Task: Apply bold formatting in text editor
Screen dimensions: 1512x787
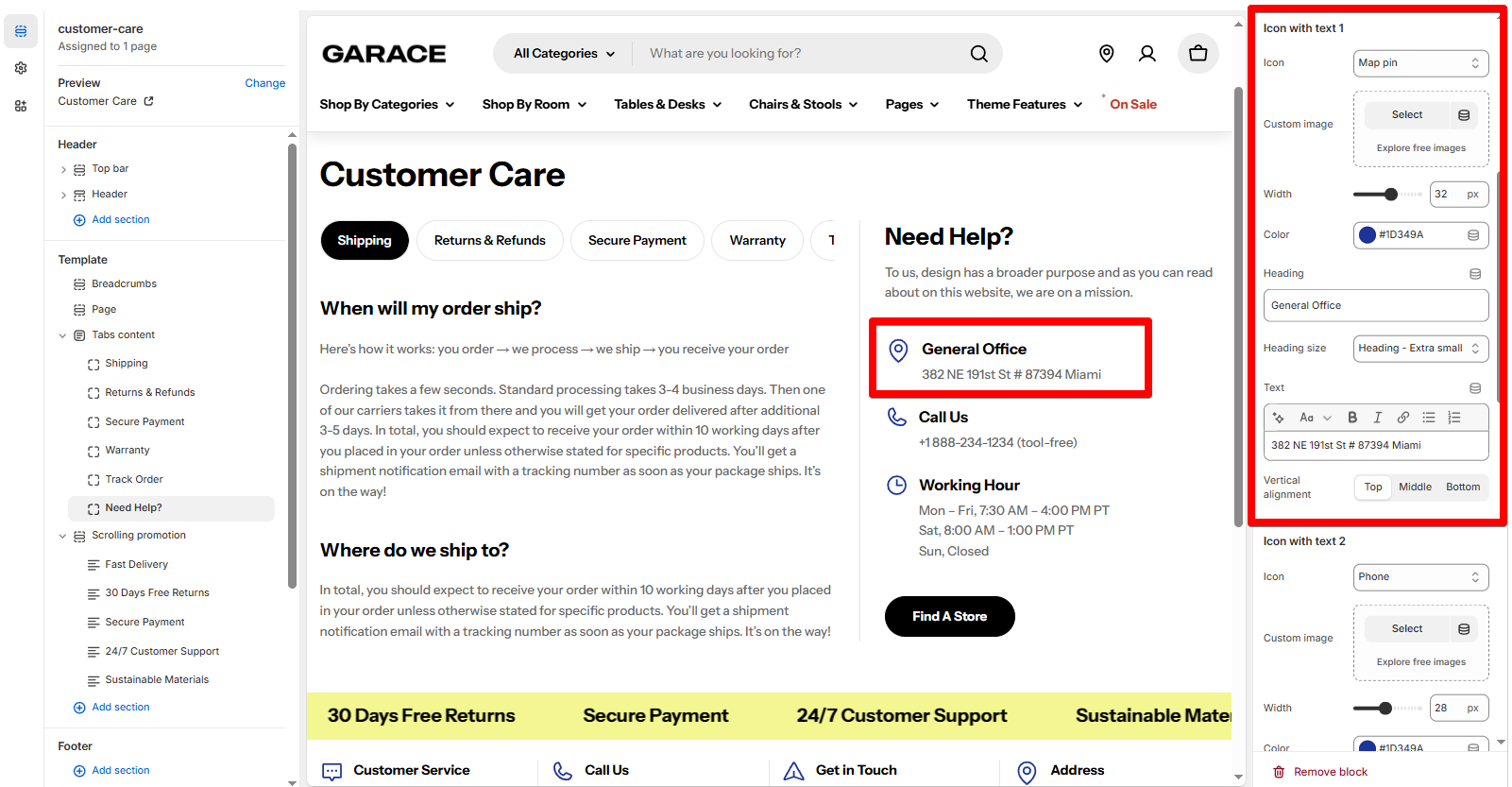Action: [x=1352, y=418]
